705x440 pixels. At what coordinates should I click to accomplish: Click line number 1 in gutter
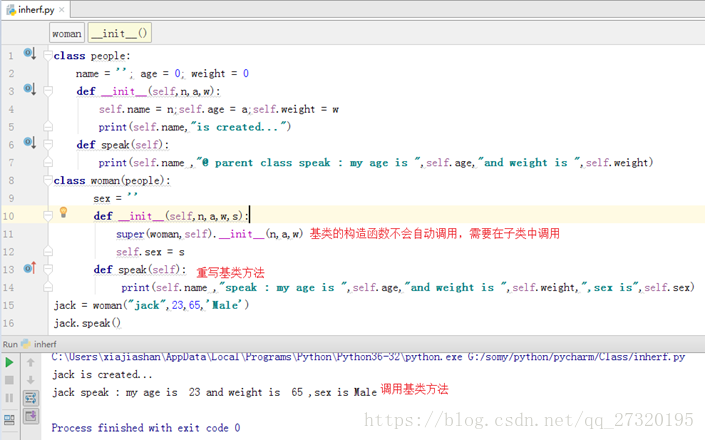click(x=11, y=56)
